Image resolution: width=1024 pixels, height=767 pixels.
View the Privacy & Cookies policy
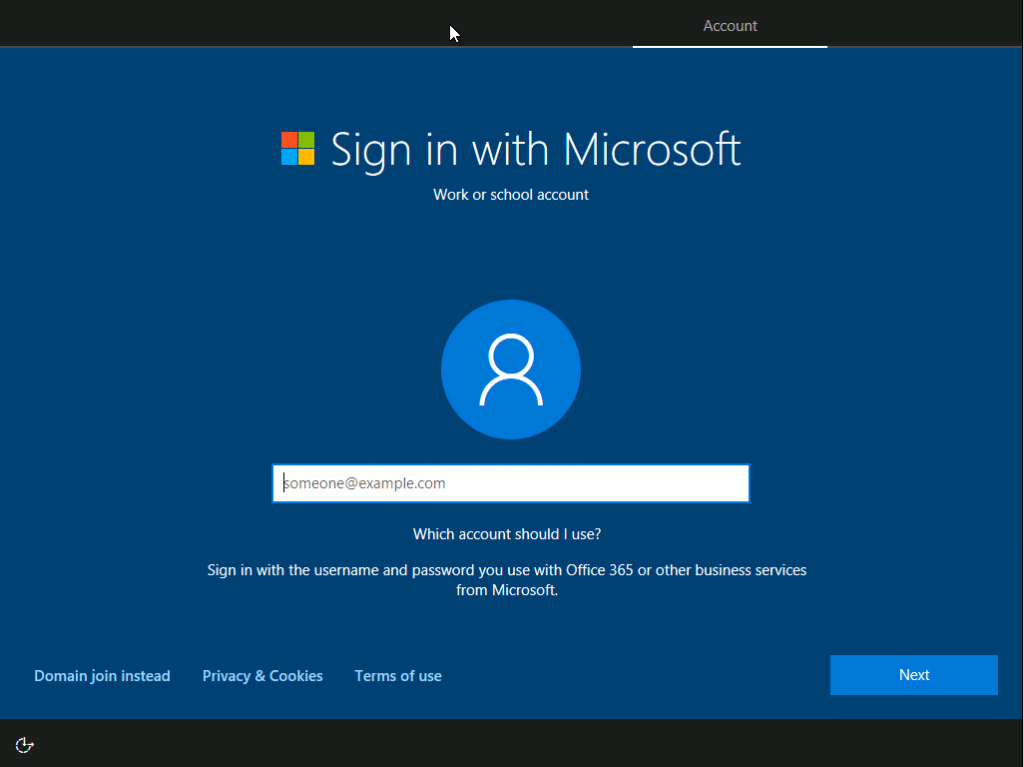tap(262, 675)
